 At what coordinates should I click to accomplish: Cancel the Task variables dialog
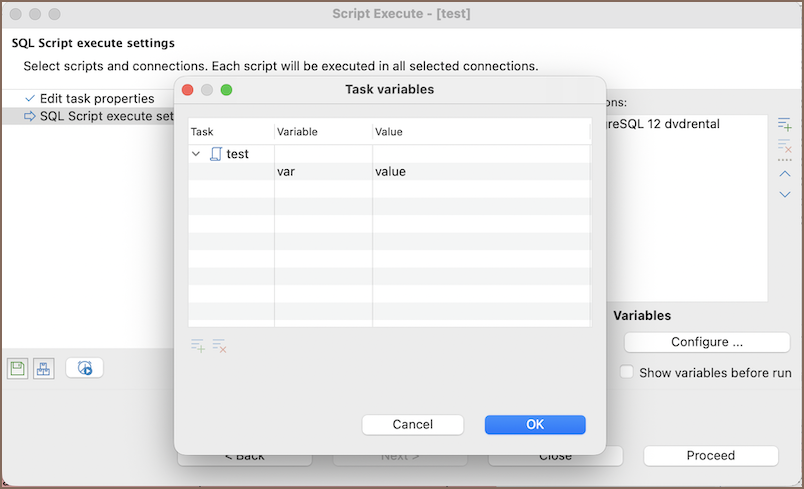pyautogui.click(x=412, y=424)
